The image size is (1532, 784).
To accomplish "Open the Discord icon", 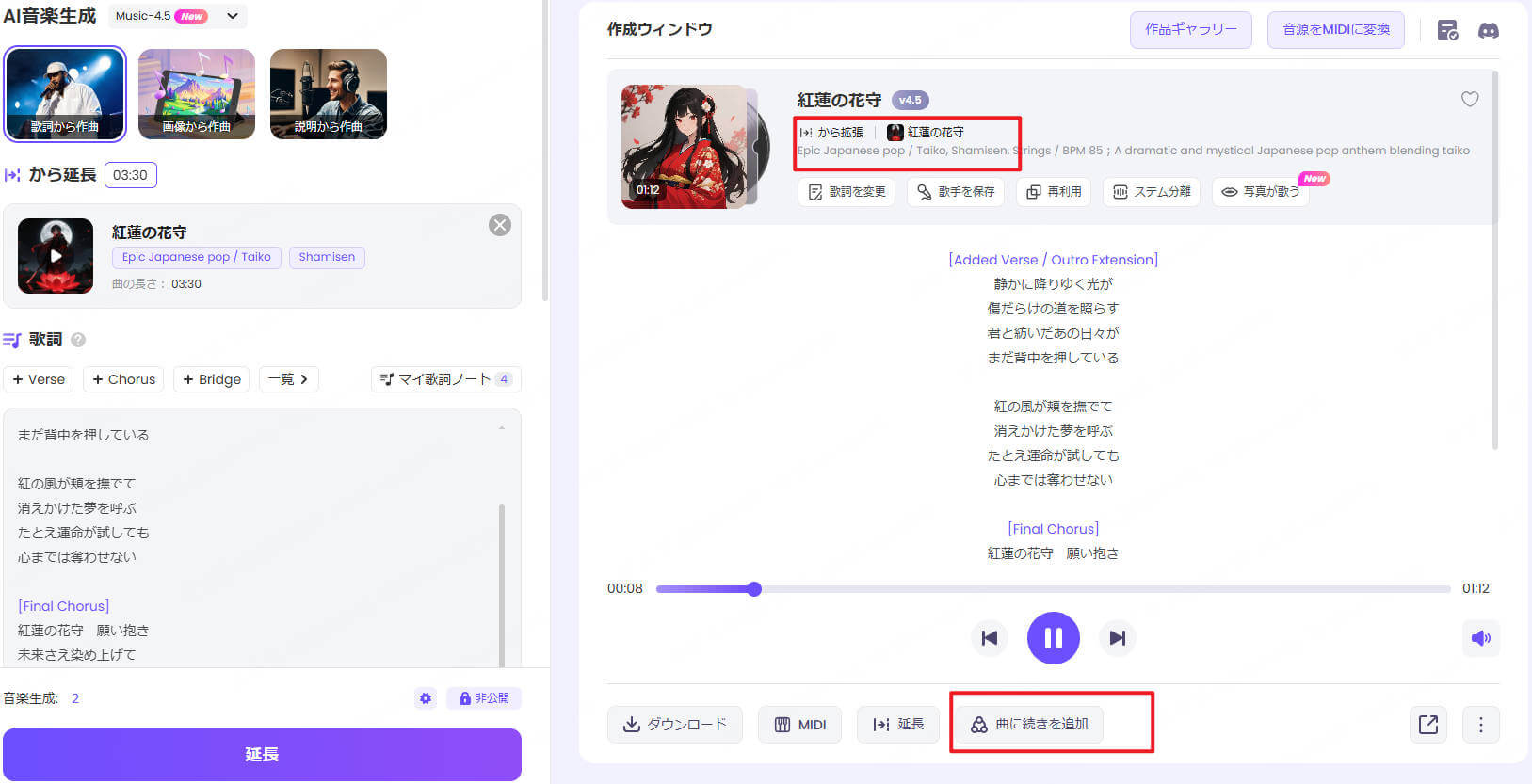I will (x=1489, y=31).
